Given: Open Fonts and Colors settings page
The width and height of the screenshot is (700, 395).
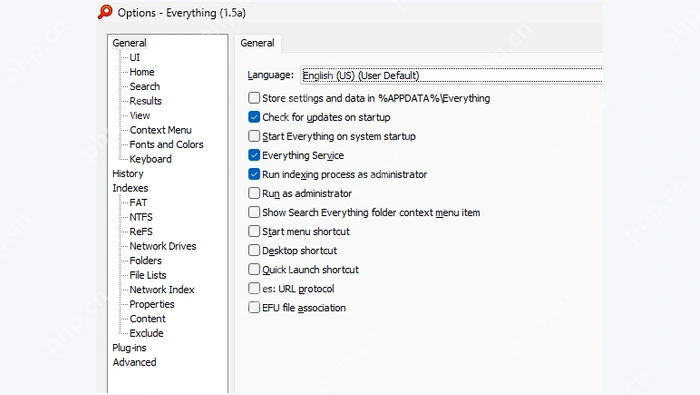Looking at the screenshot, I should click(x=166, y=144).
